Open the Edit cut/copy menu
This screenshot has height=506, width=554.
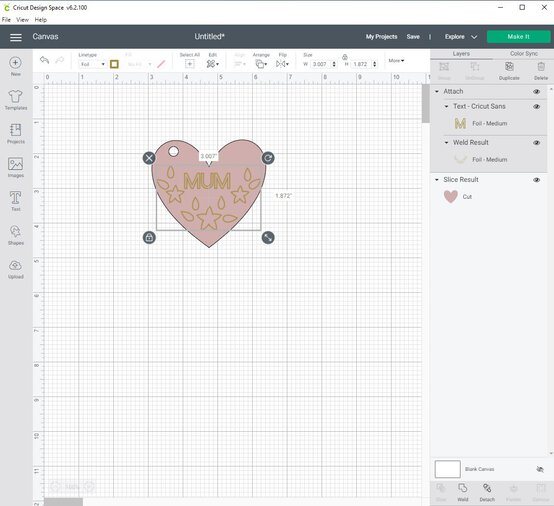coord(212,64)
